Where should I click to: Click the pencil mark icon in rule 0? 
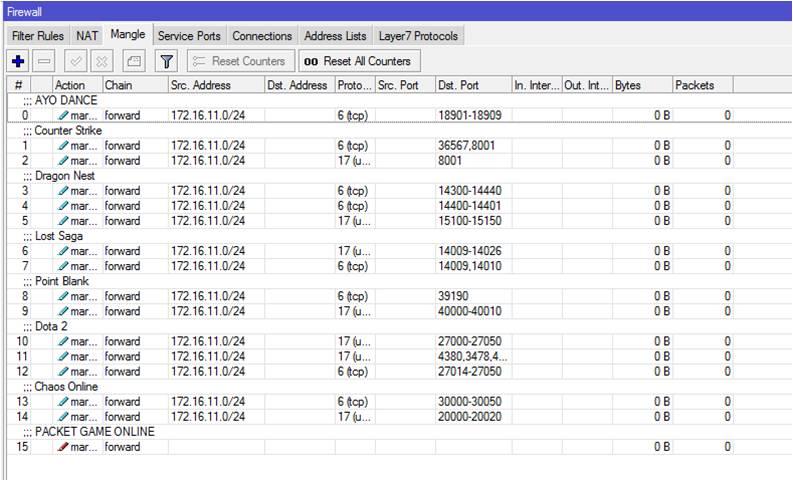tap(63, 115)
